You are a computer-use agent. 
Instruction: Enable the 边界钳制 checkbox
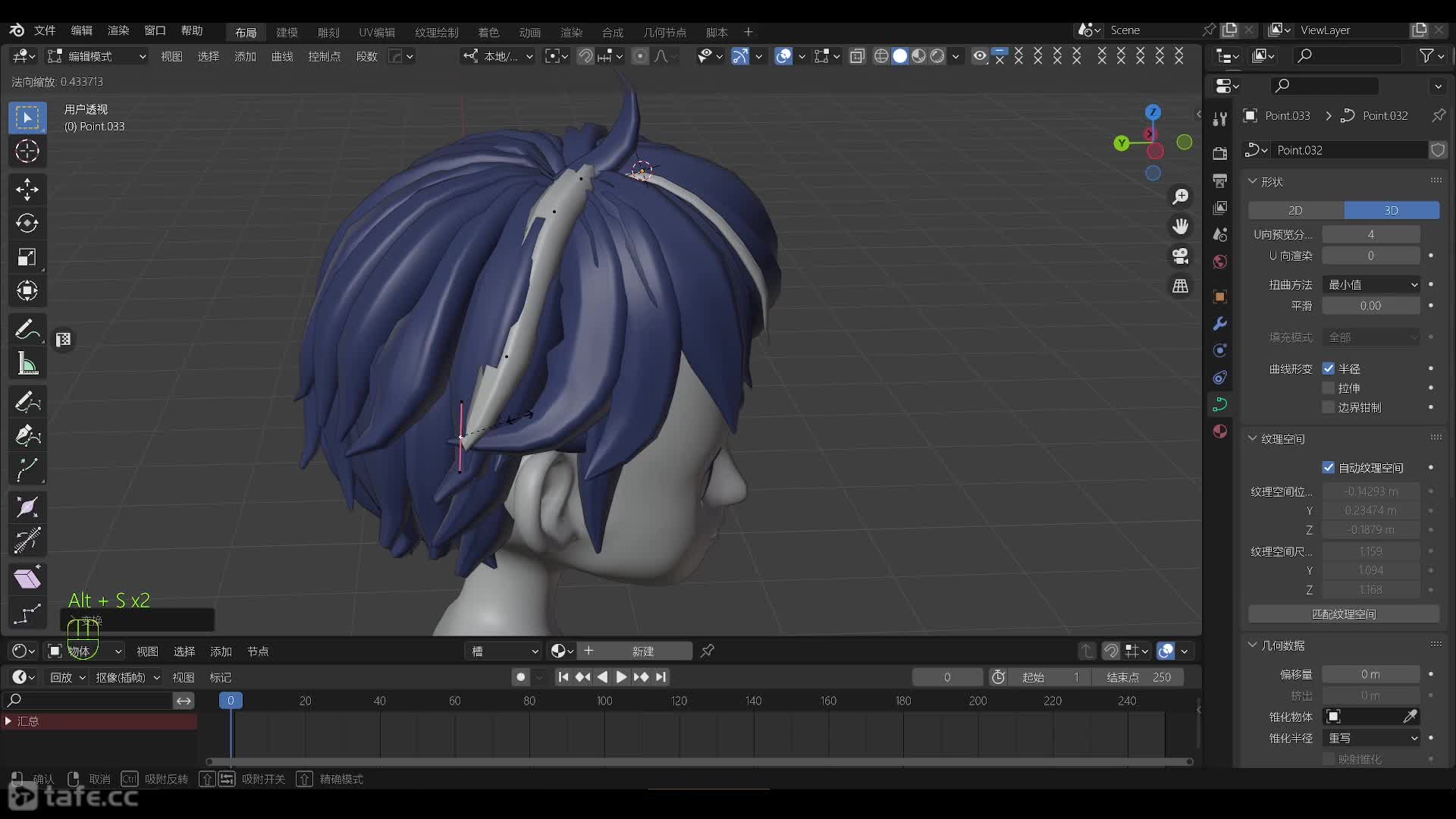tap(1329, 407)
